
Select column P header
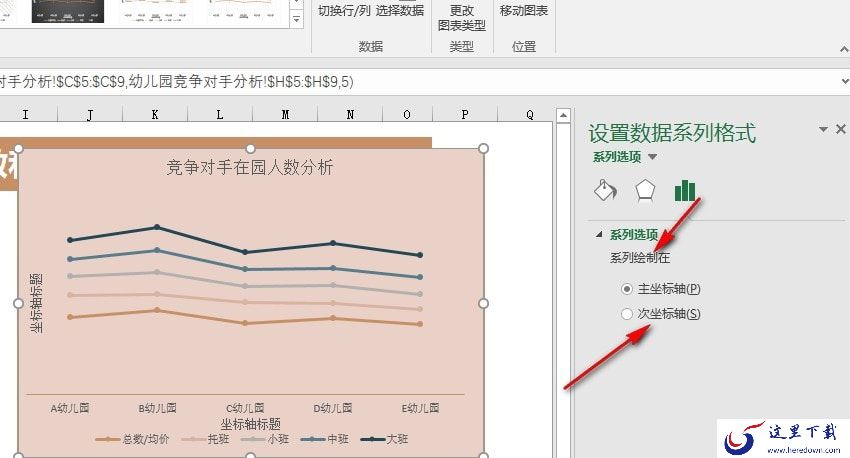465,114
